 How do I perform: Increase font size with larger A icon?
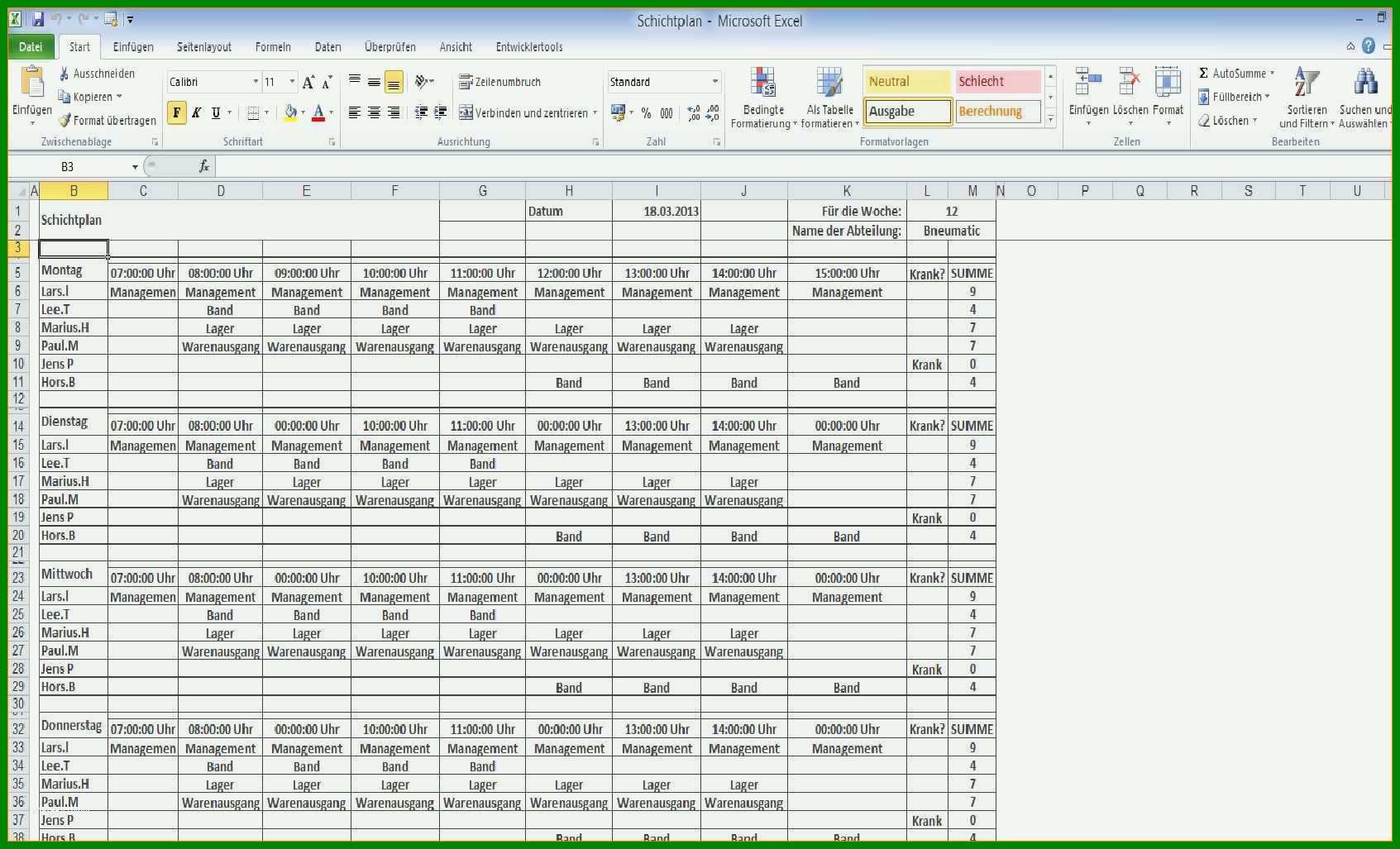coord(308,82)
